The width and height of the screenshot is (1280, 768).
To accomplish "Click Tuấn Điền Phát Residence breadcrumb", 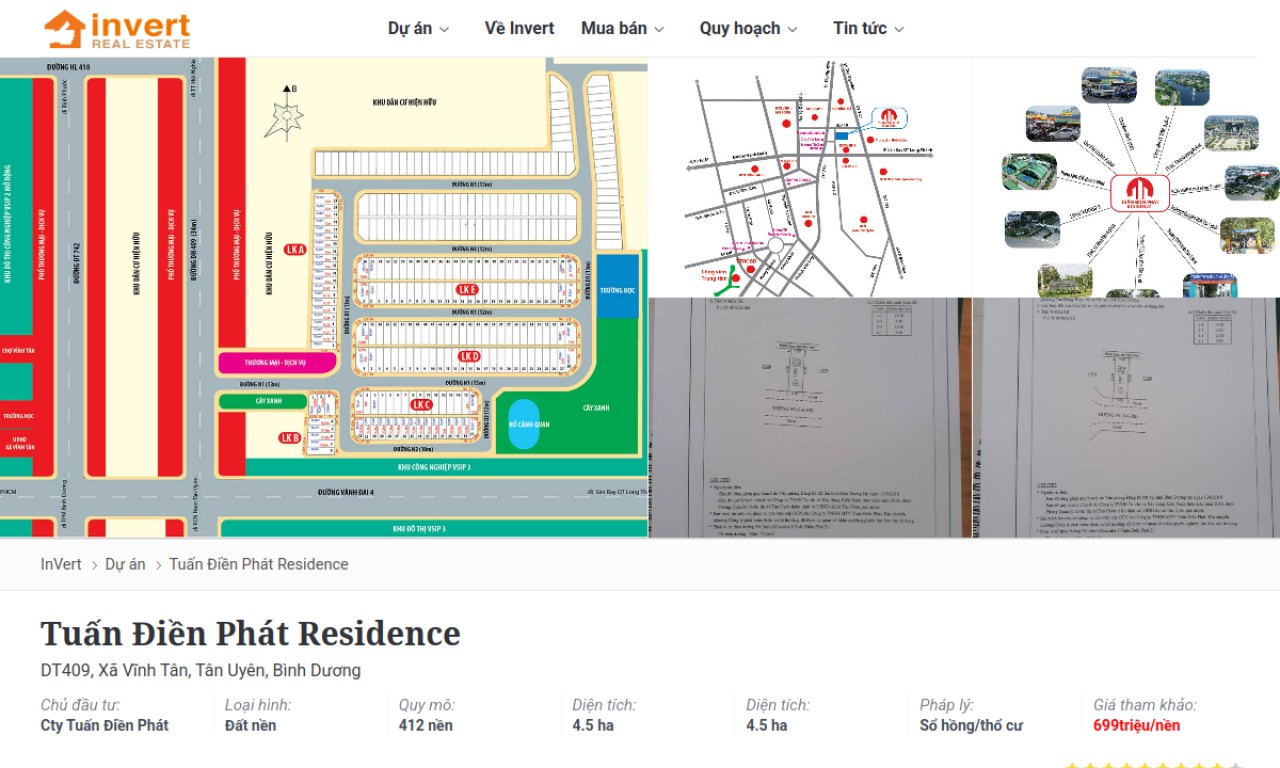I will [259, 564].
